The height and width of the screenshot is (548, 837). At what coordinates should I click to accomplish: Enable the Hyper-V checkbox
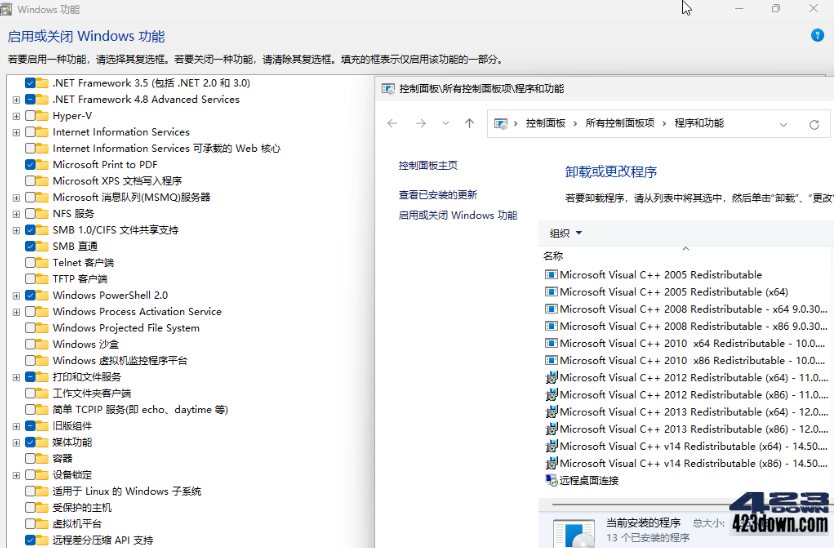[x=30, y=115]
